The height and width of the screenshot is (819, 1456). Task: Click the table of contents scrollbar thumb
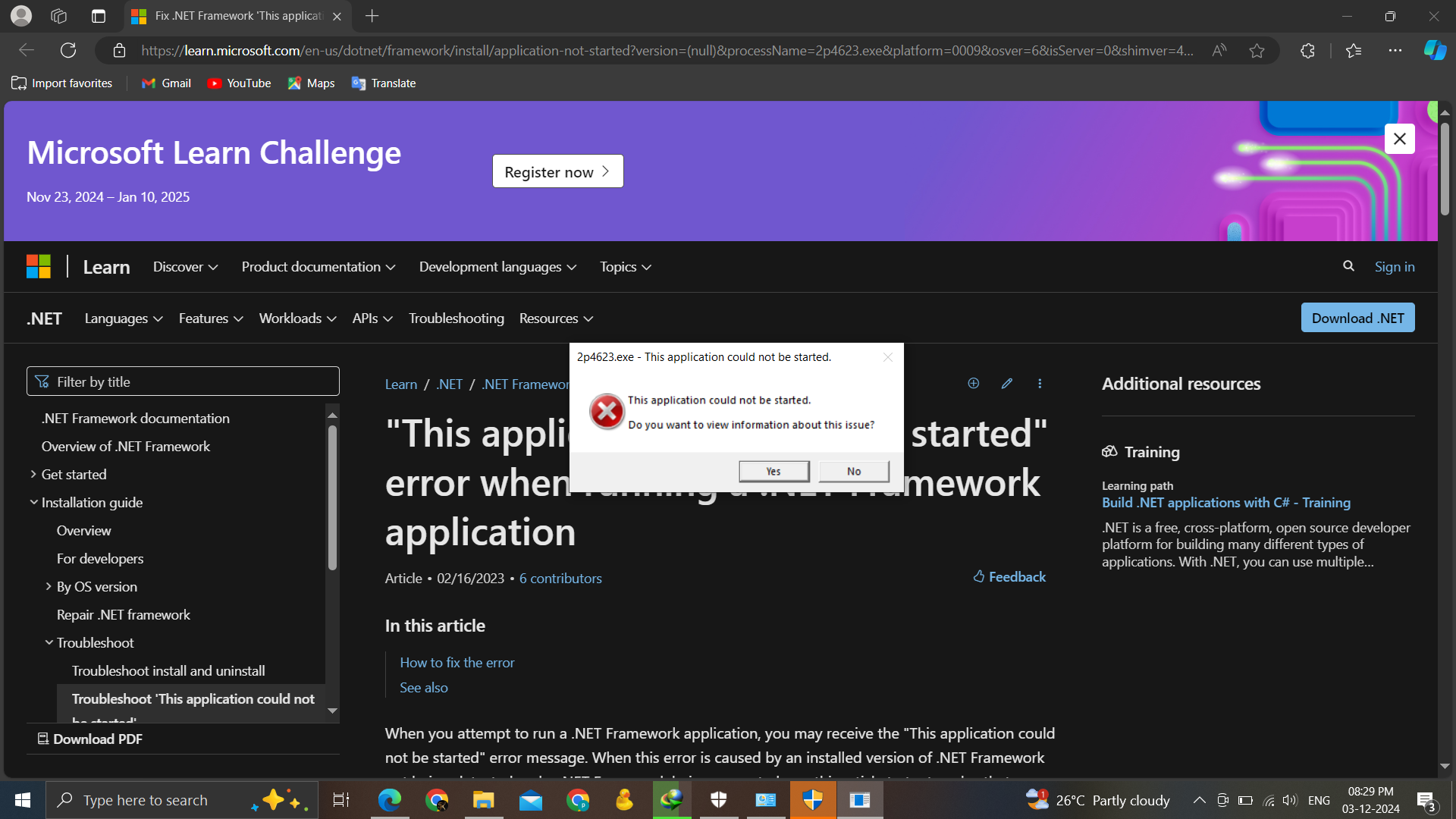point(332,497)
